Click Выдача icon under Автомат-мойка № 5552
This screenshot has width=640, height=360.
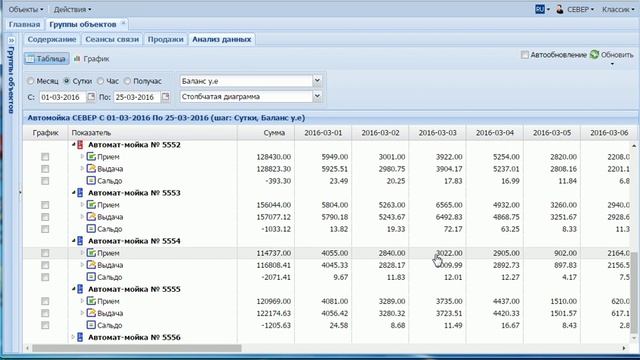click(x=91, y=169)
